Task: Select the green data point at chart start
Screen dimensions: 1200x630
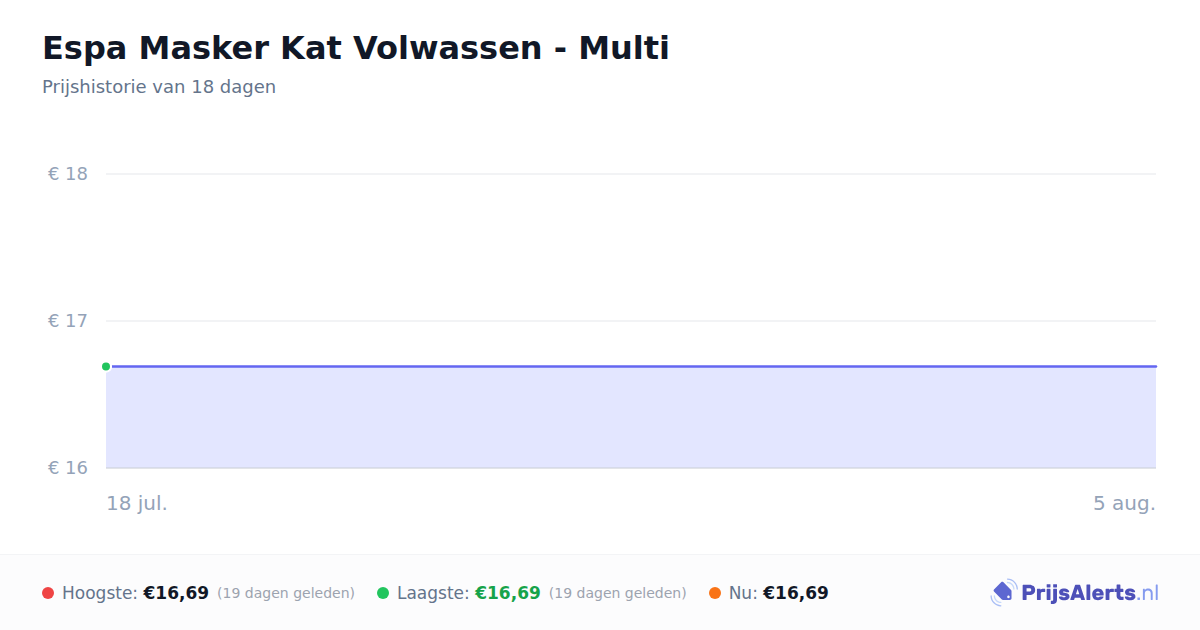Action: [x=106, y=366]
